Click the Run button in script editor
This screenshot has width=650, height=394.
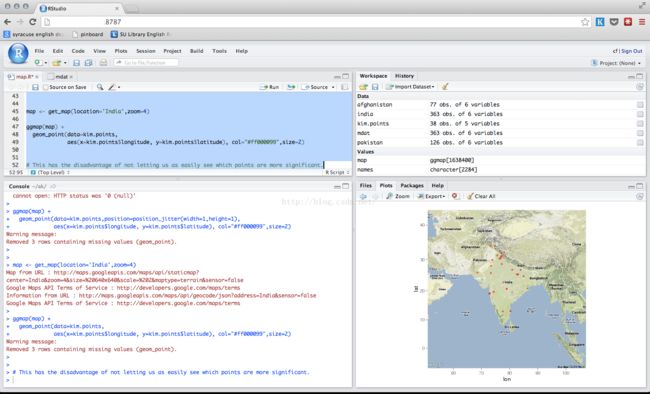270,87
